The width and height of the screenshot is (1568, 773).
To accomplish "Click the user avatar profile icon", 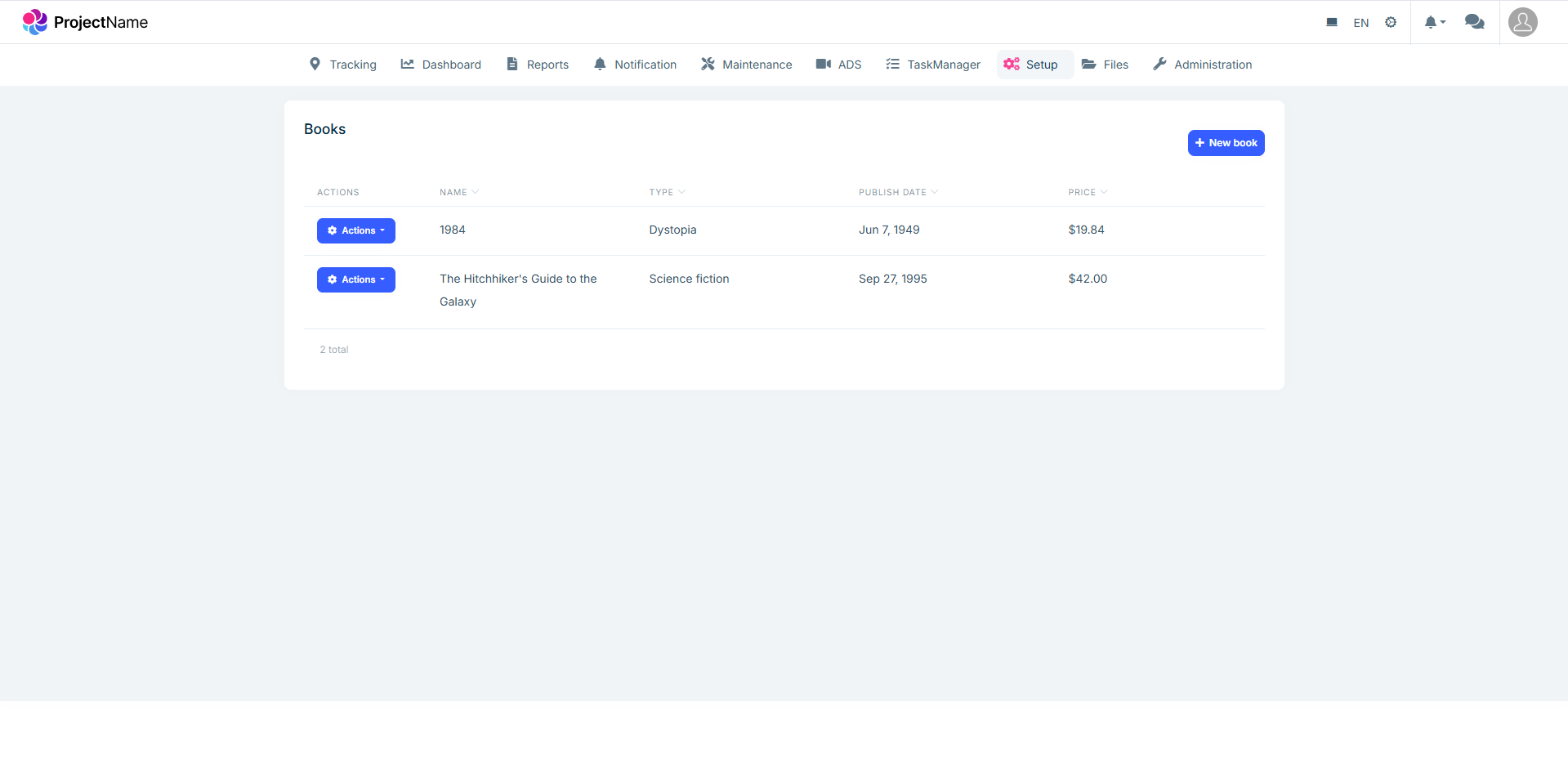I will click(x=1522, y=22).
